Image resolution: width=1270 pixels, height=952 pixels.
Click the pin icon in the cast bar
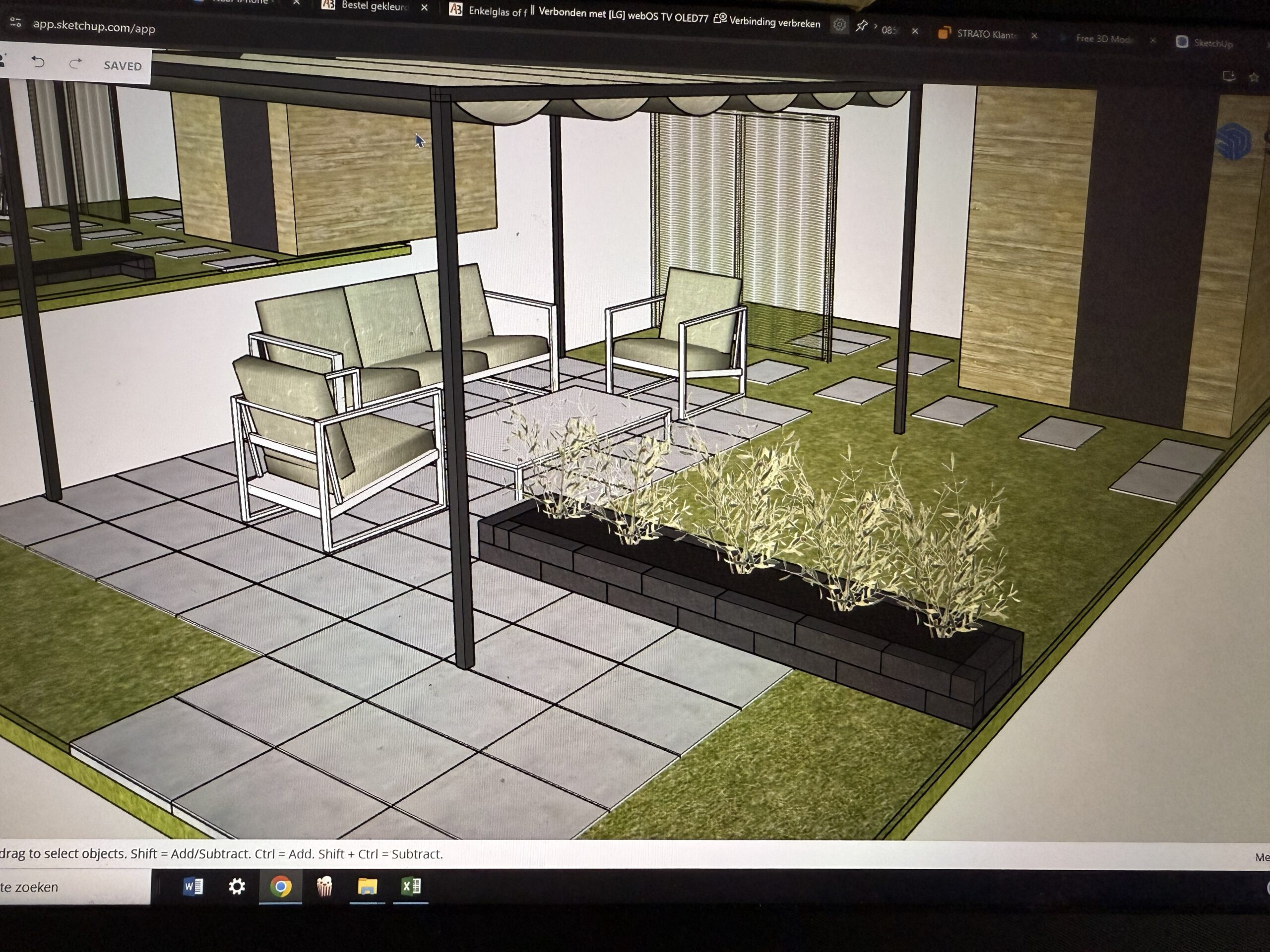point(861,26)
